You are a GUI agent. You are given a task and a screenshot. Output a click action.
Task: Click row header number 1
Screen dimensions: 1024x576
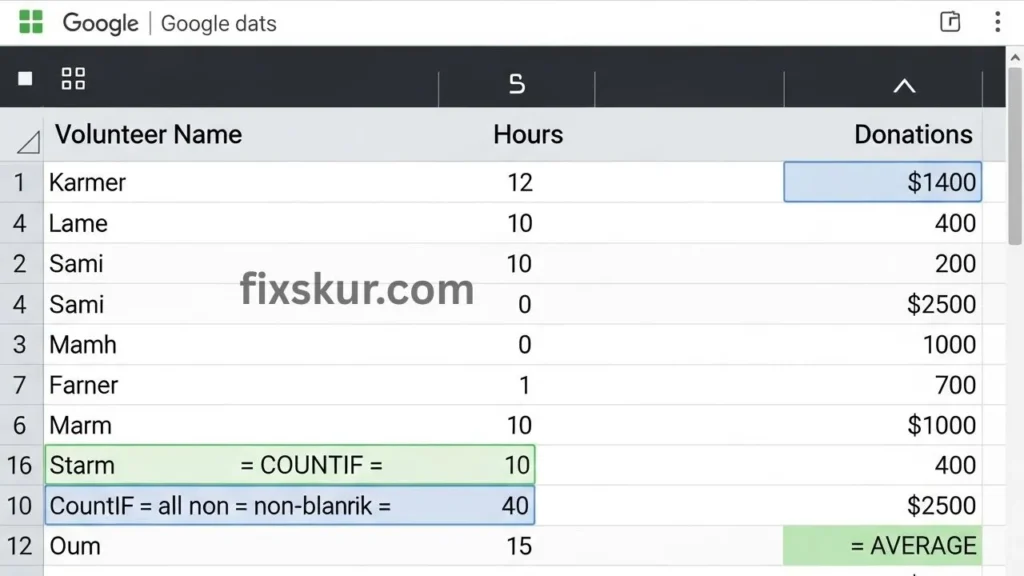click(20, 183)
